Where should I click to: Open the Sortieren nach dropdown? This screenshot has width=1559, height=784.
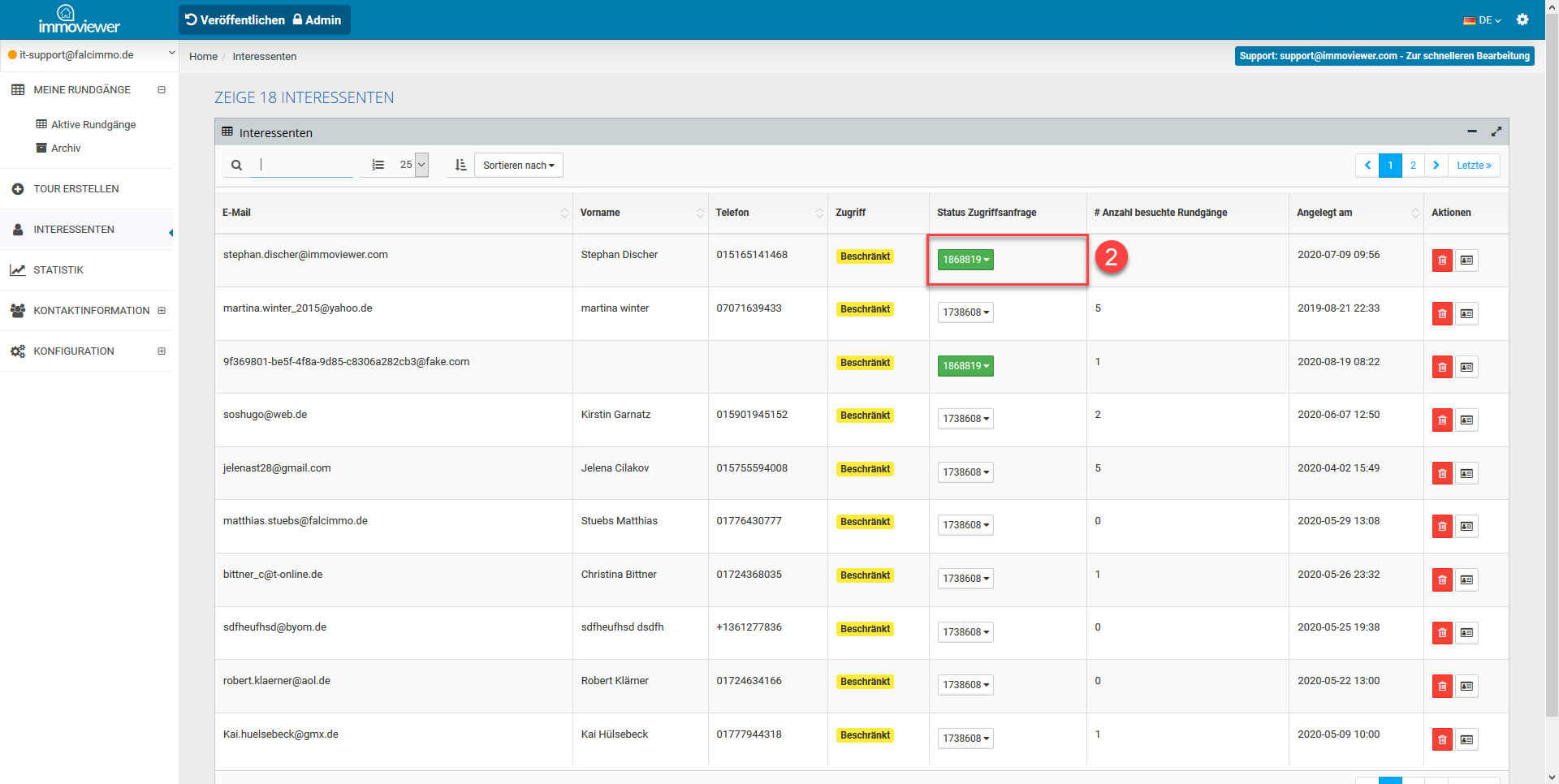pyautogui.click(x=518, y=166)
